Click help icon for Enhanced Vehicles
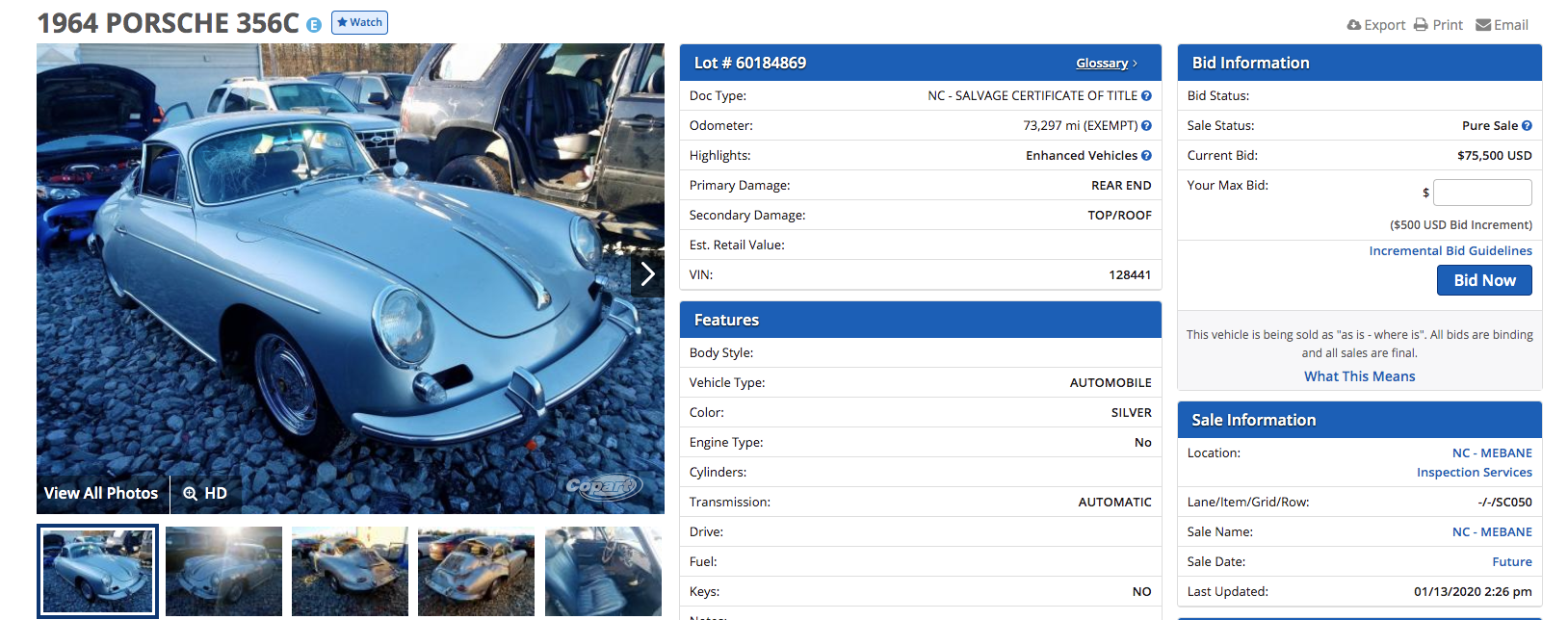Image resolution: width=1568 pixels, height=620 pixels. (x=1146, y=156)
